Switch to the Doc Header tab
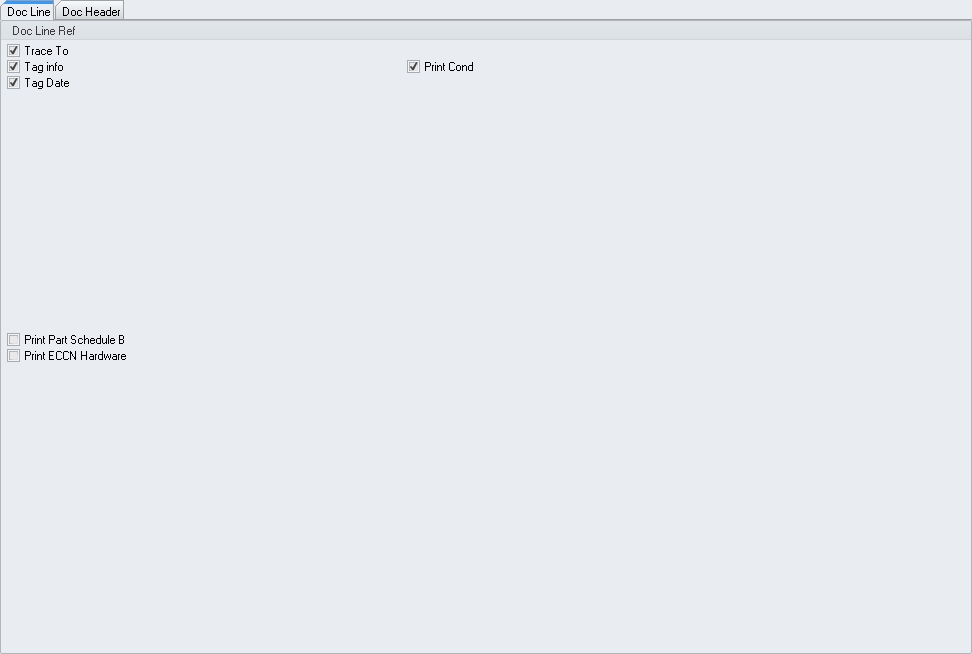 click(x=91, y=11)
